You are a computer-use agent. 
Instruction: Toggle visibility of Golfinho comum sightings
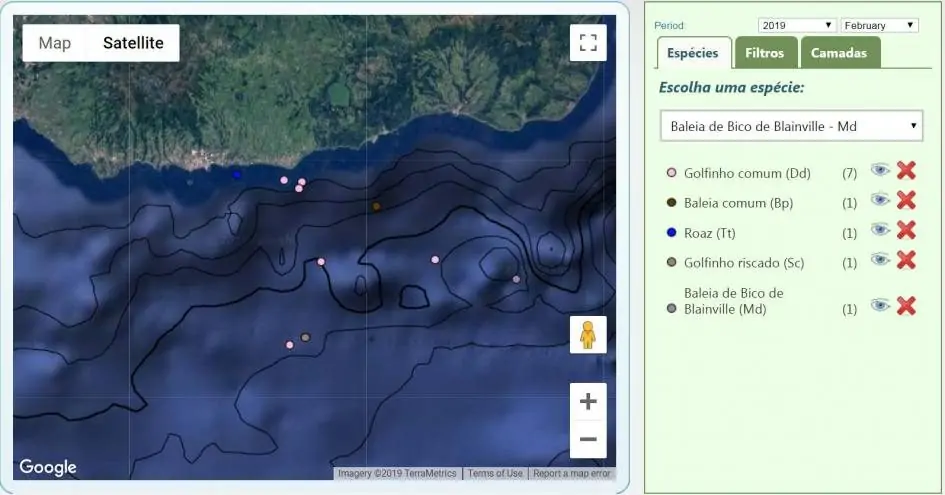880,171
